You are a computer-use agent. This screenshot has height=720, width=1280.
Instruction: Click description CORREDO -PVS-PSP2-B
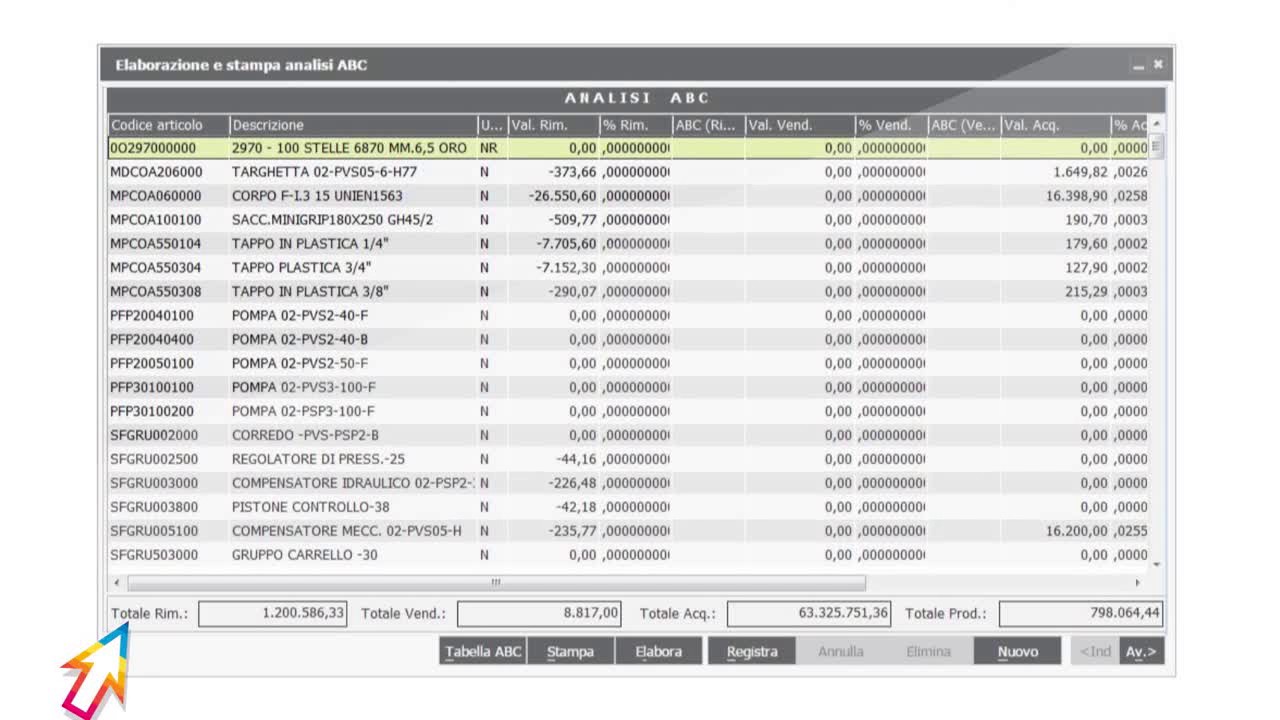click(305, 436)
